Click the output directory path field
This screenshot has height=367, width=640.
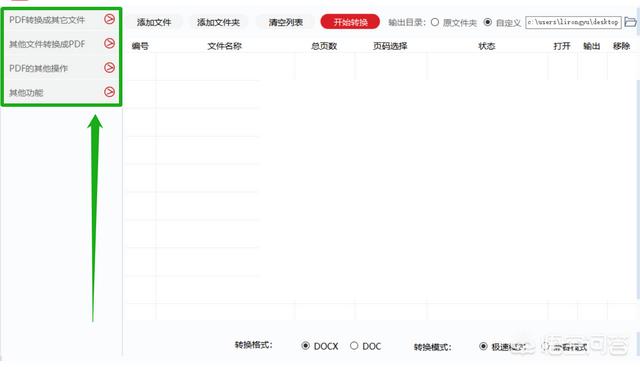[573, 22]
